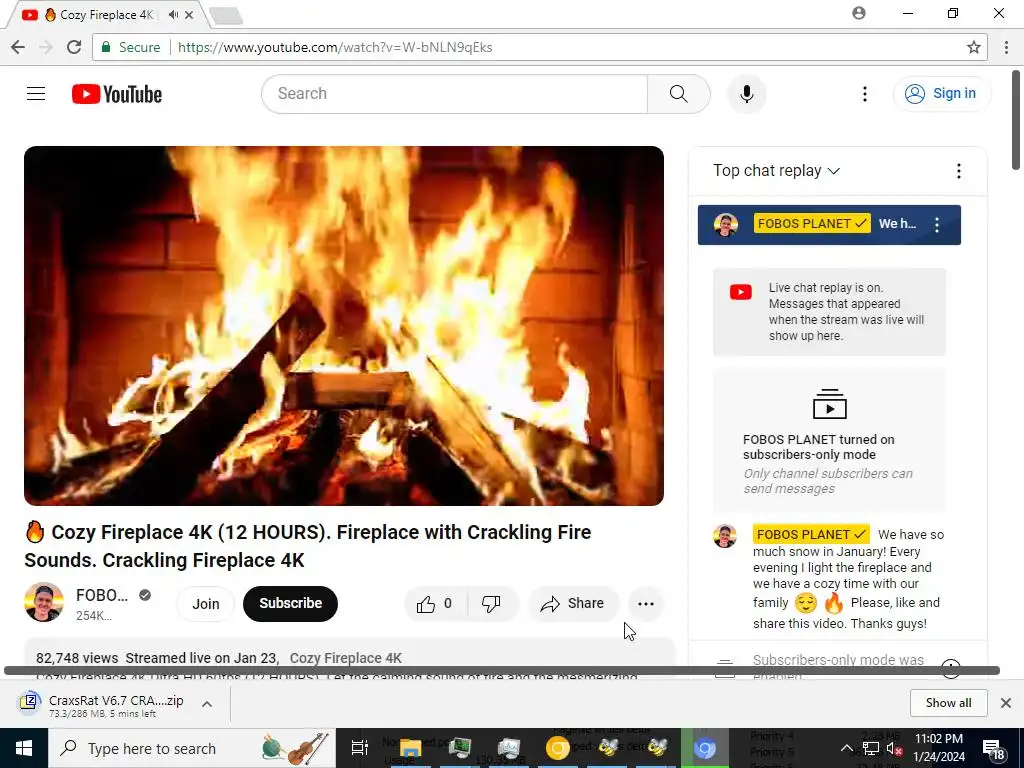Viewport: 1024px width, 768px height.
Task: Show all downloads
Action: (948, 703)
